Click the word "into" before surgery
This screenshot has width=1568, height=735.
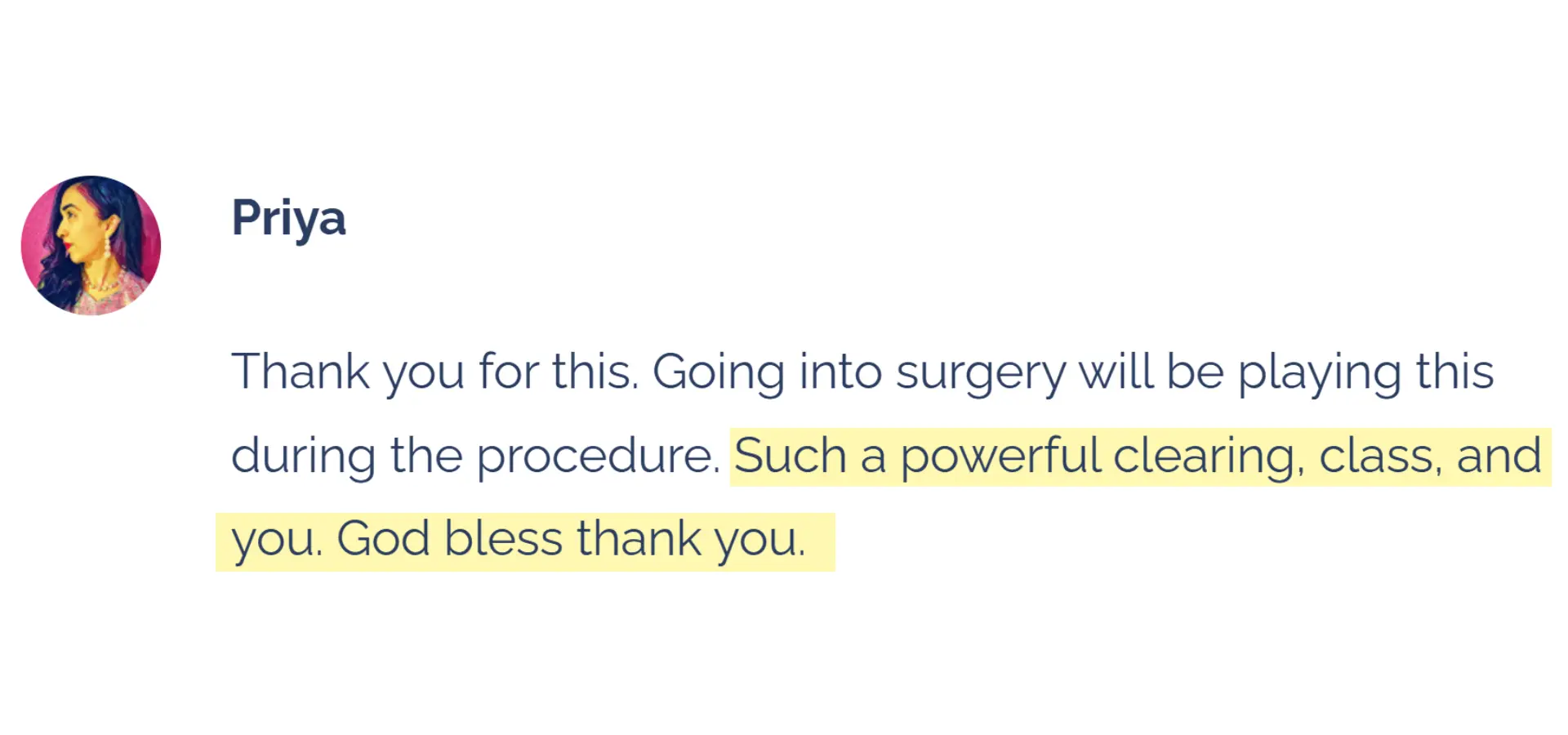click(840, 372)
